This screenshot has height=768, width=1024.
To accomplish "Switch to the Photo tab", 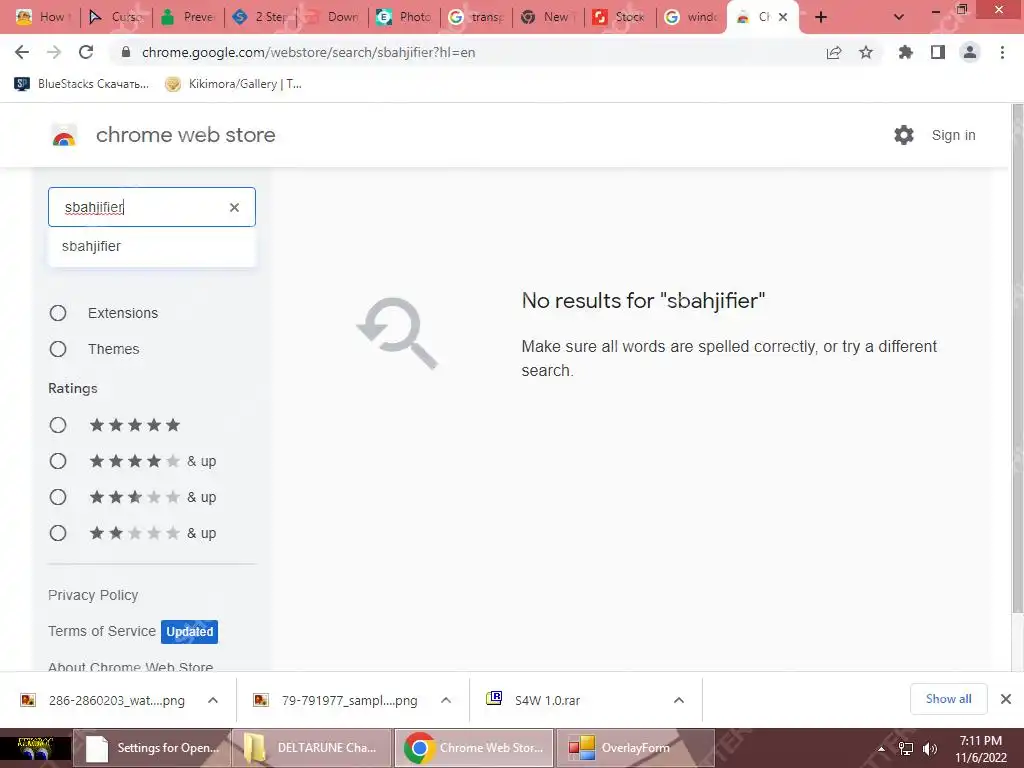I will coord(404,17).
